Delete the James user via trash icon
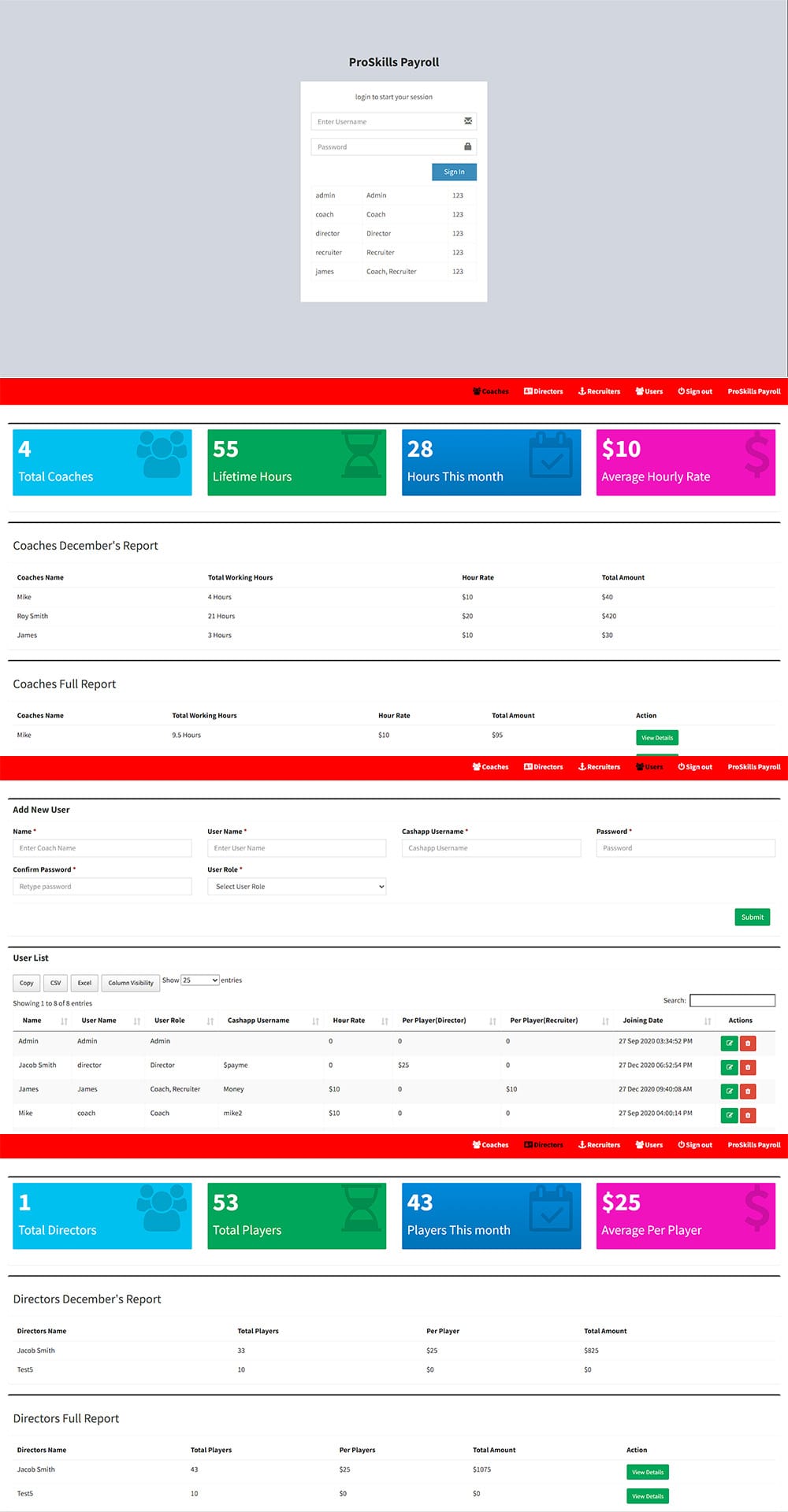Image resolution: width=788 pixels, height=1512 pixels. click(748, 1091)
